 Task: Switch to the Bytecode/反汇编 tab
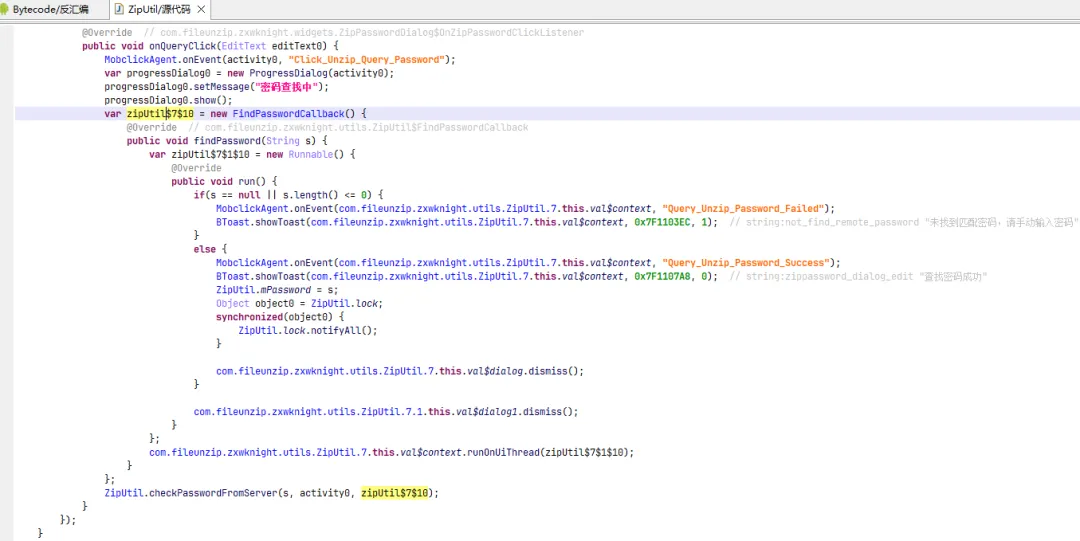point(51,10)
